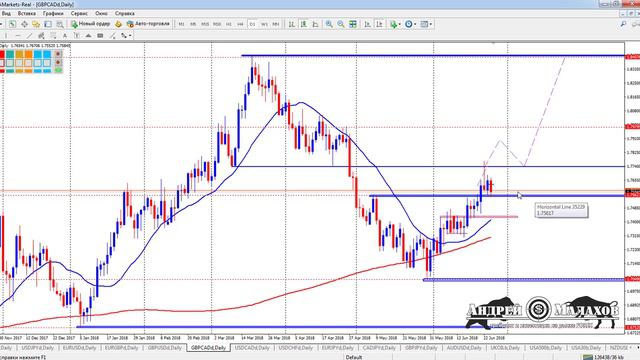Switch to USDJPYd,Daily chart tab
This screenshot has width=640, height=360.
[x=38, y=348]
